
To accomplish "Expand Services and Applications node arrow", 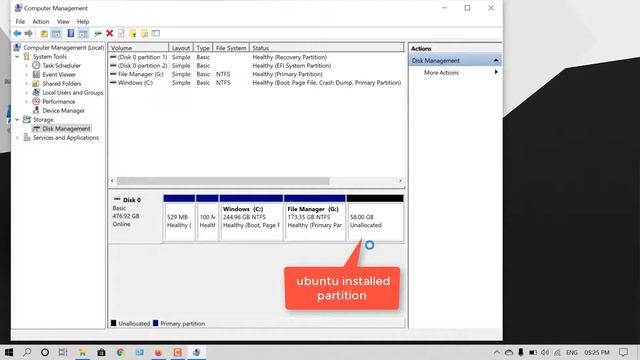I will click(17, 138).
